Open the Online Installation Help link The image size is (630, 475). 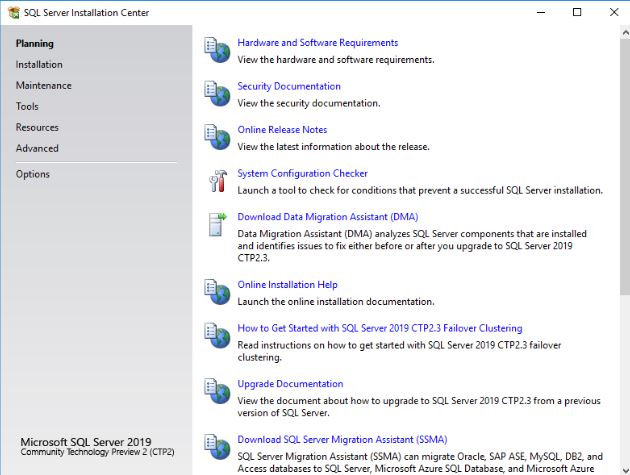click(287, 285)
